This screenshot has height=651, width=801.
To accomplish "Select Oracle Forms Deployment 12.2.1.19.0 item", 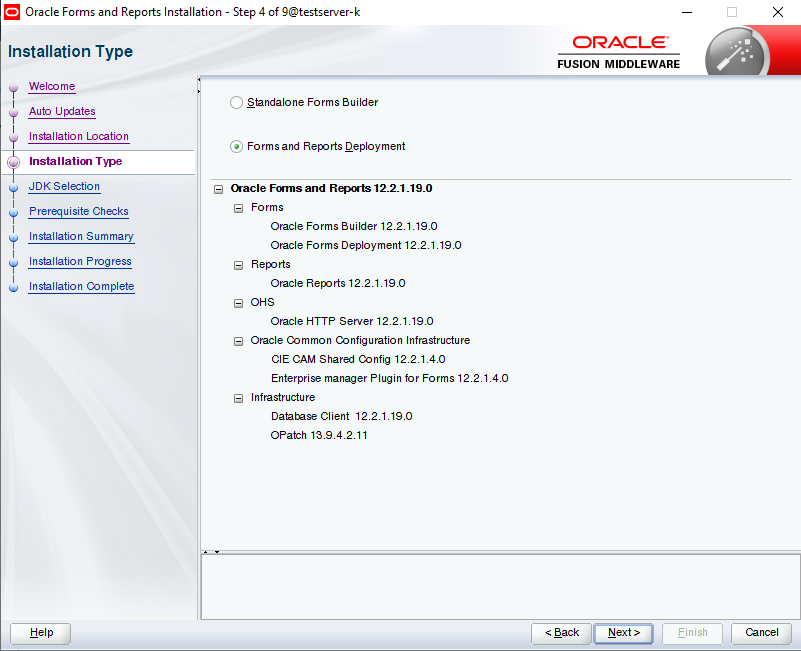I will click(x=366, y=246).
